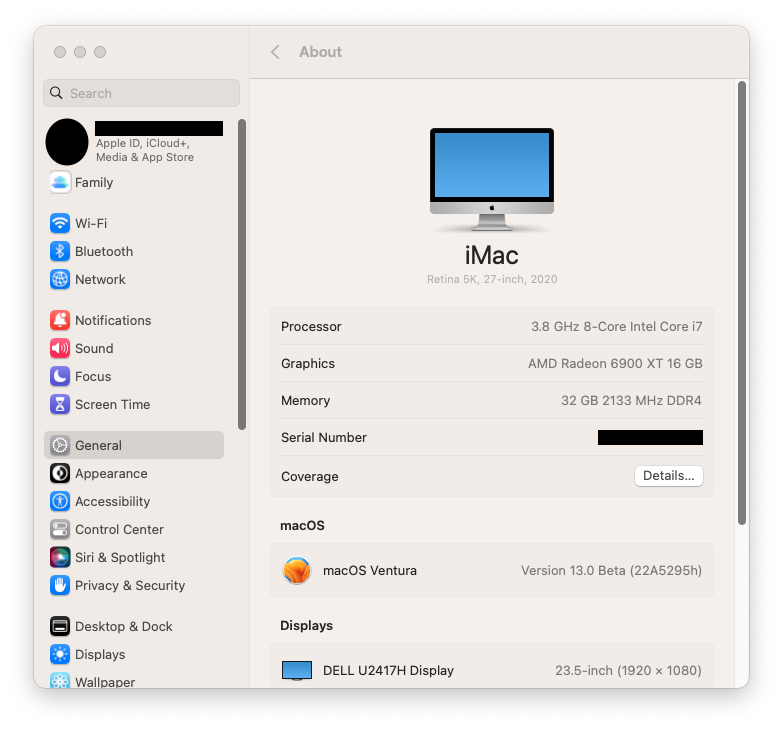The width and height of the screenshot is (783, 730).
Task: Click the Siri & Spotlight icon
Action: 60,557
